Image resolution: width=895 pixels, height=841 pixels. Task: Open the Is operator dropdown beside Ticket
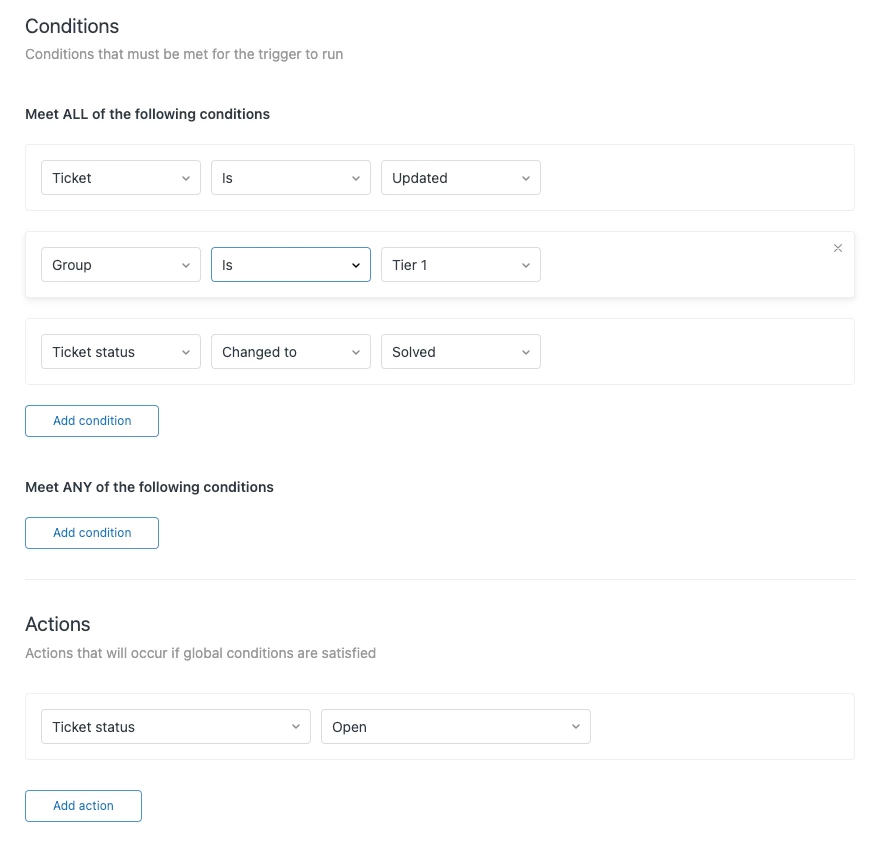[x=290, y=178]
